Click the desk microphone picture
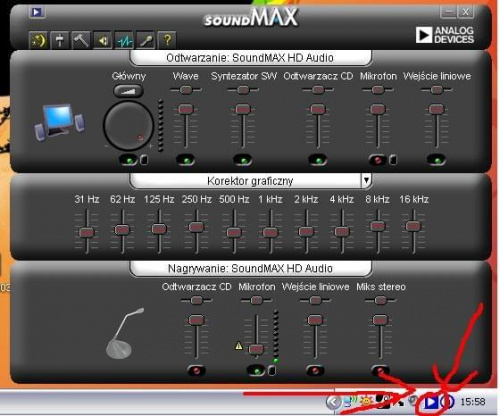Screen dimensions: 500x416 [124, 334]
